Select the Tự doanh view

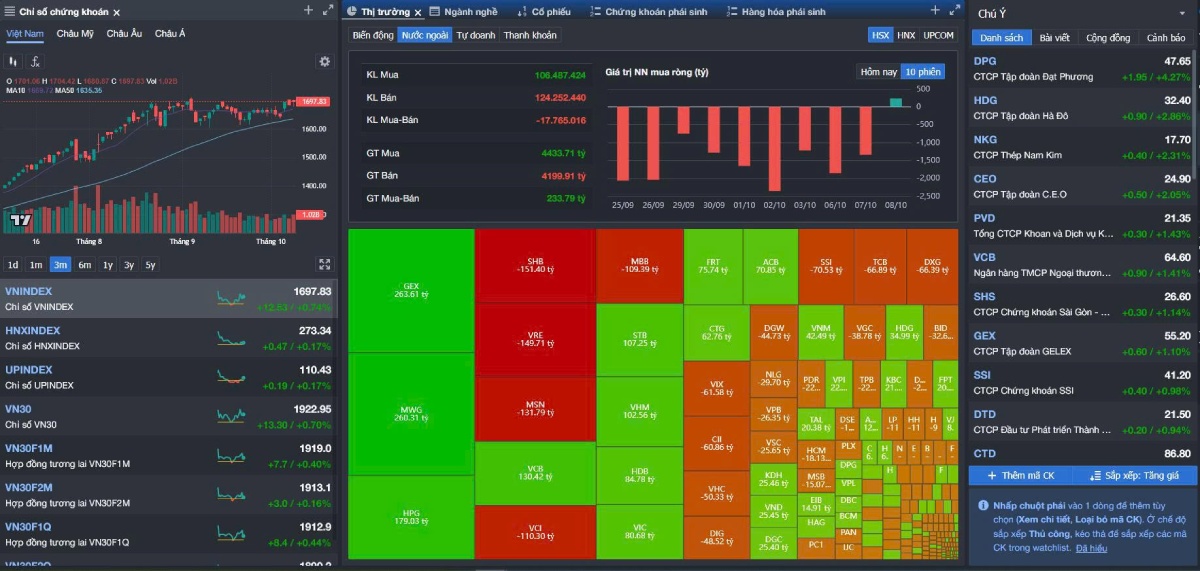(x=475, y=35)
